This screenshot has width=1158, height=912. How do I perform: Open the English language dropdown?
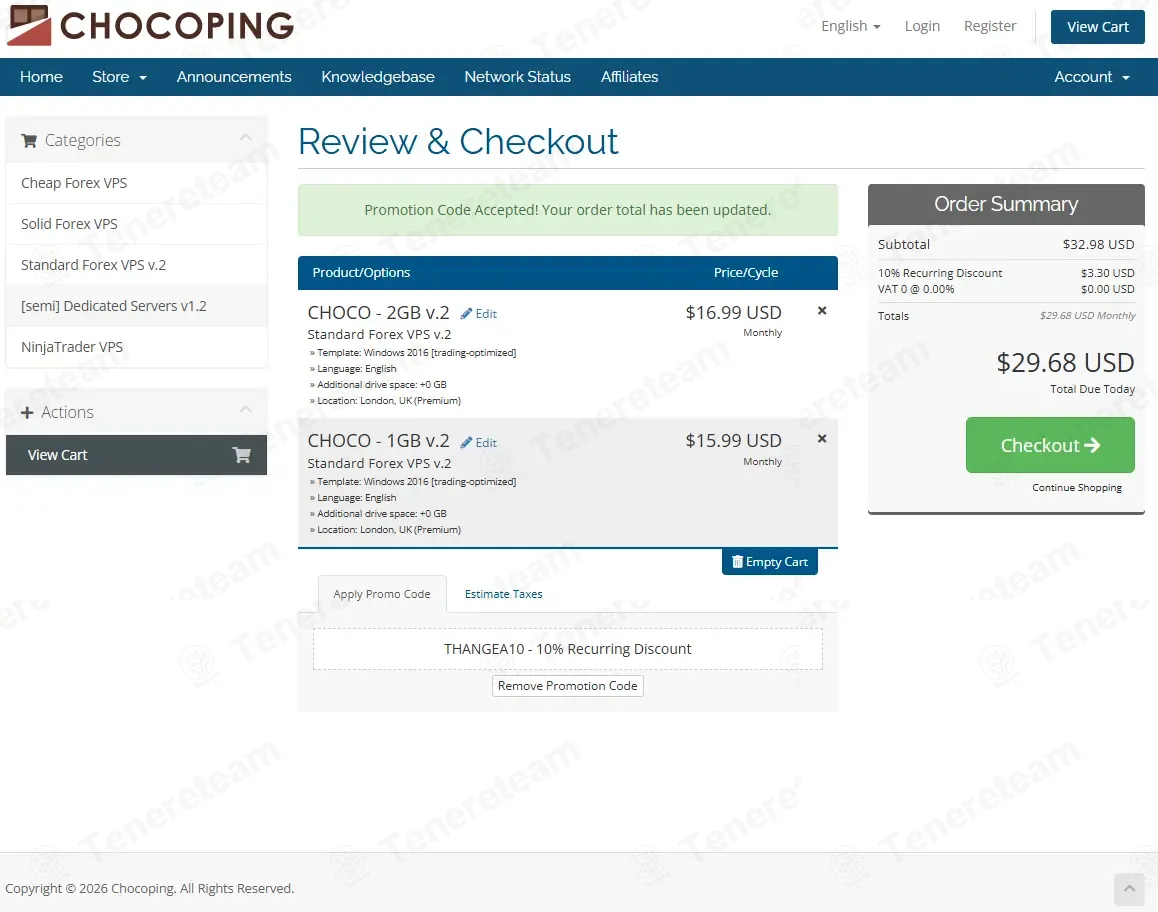[x=851, y=26]
